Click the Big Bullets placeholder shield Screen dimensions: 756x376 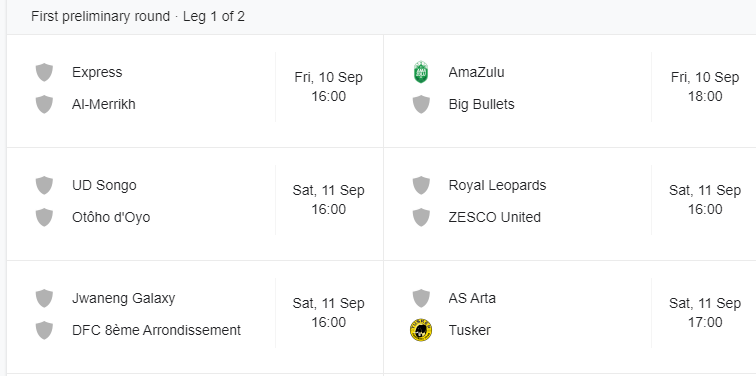pos(421,104)
